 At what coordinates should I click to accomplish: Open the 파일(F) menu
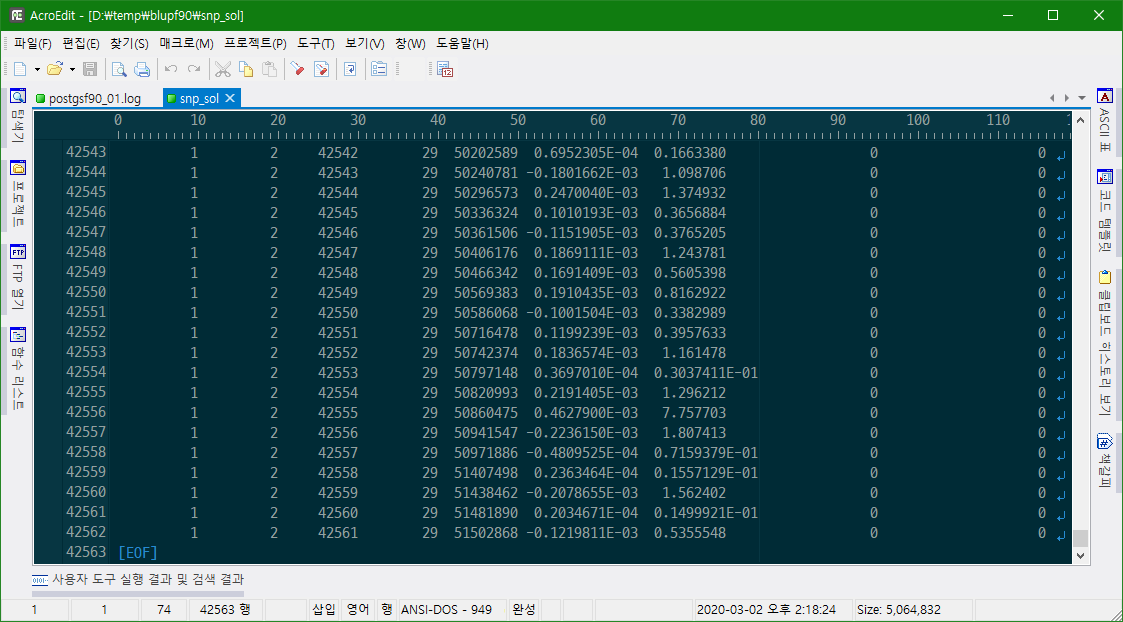click(33, 44)
